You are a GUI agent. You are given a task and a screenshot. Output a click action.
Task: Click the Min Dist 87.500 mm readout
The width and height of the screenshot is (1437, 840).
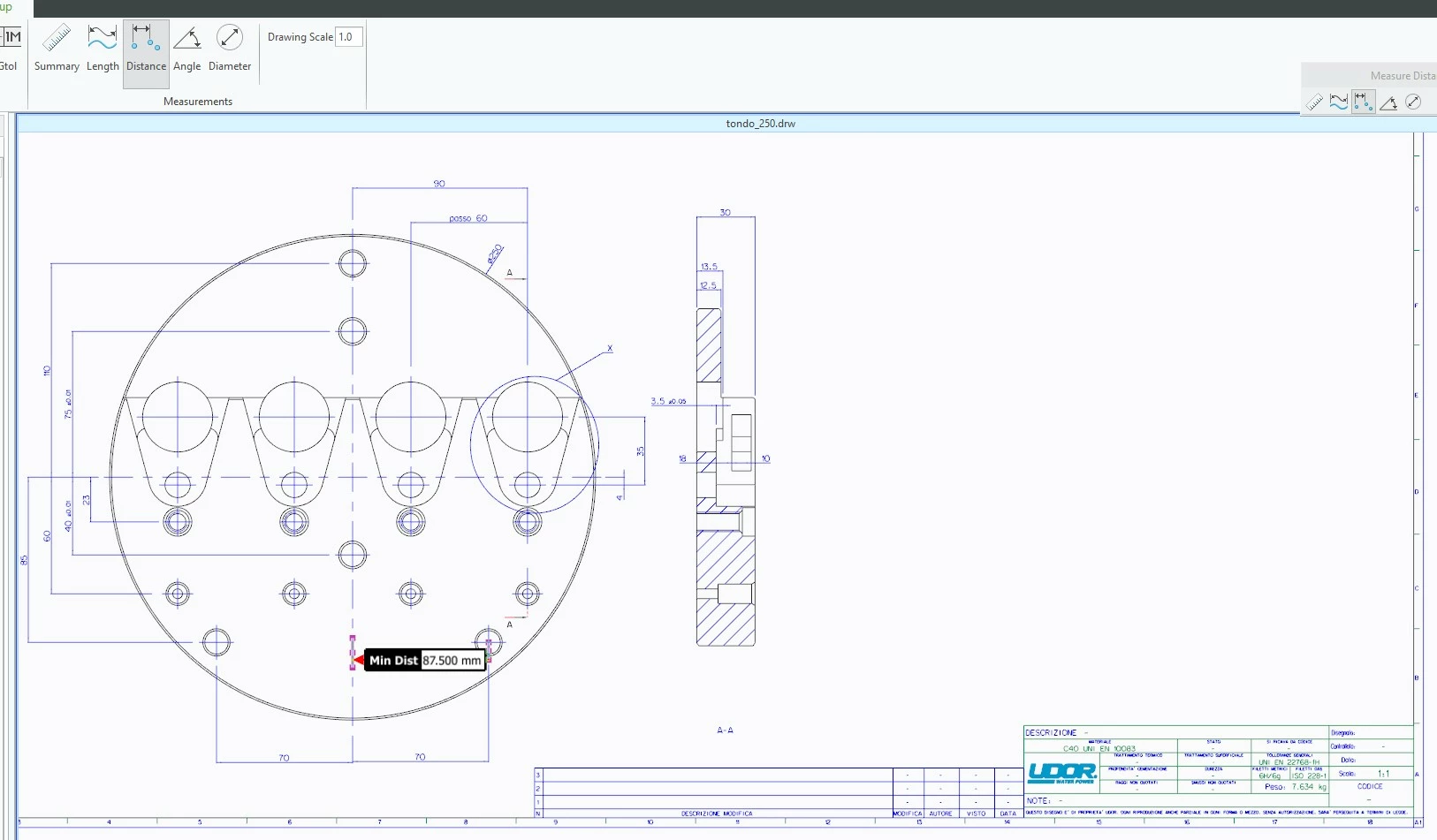tap(426, 660)
